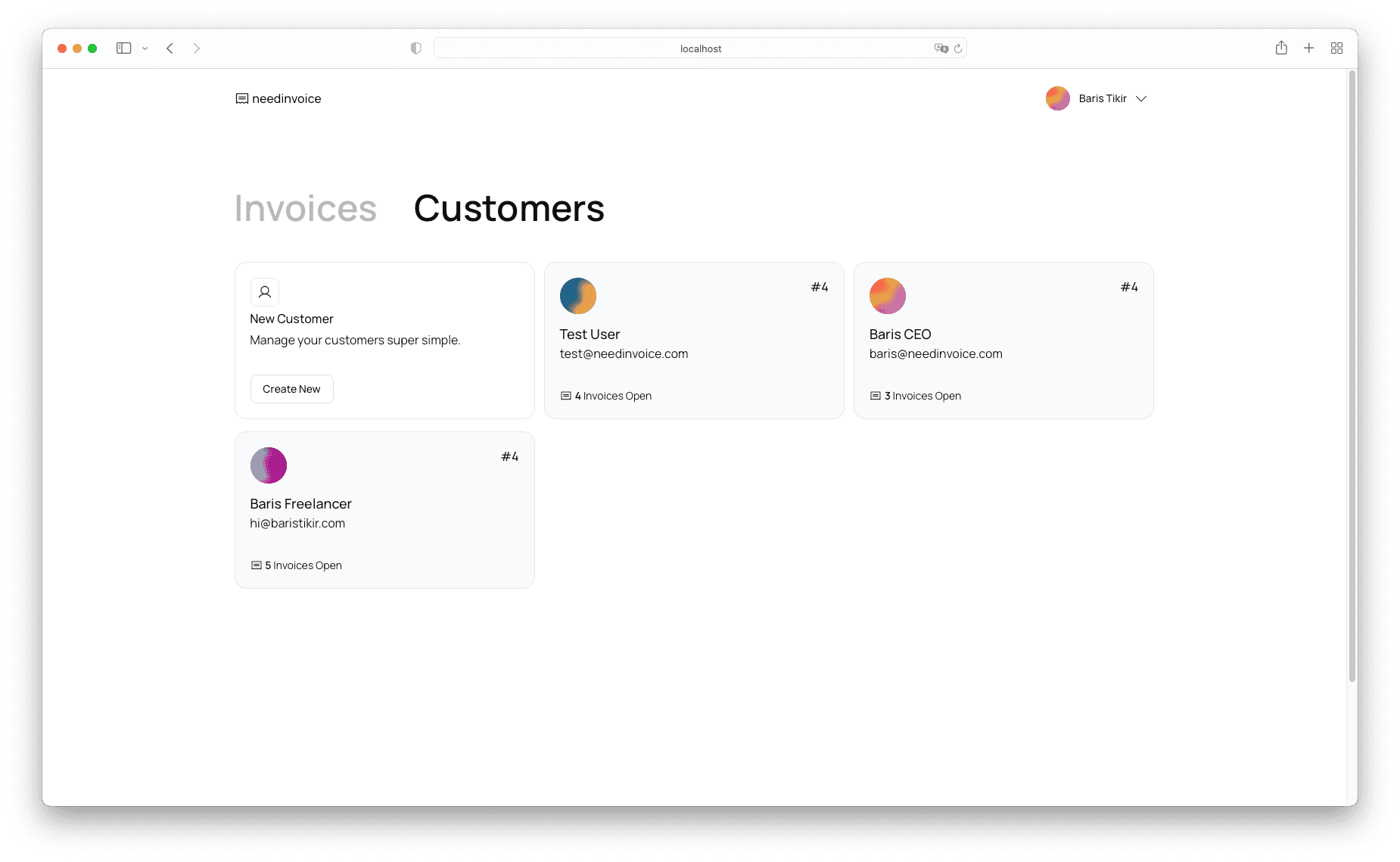Click the translate icon in address bar
1400x862 pixels.
click(x=941, y=48)
